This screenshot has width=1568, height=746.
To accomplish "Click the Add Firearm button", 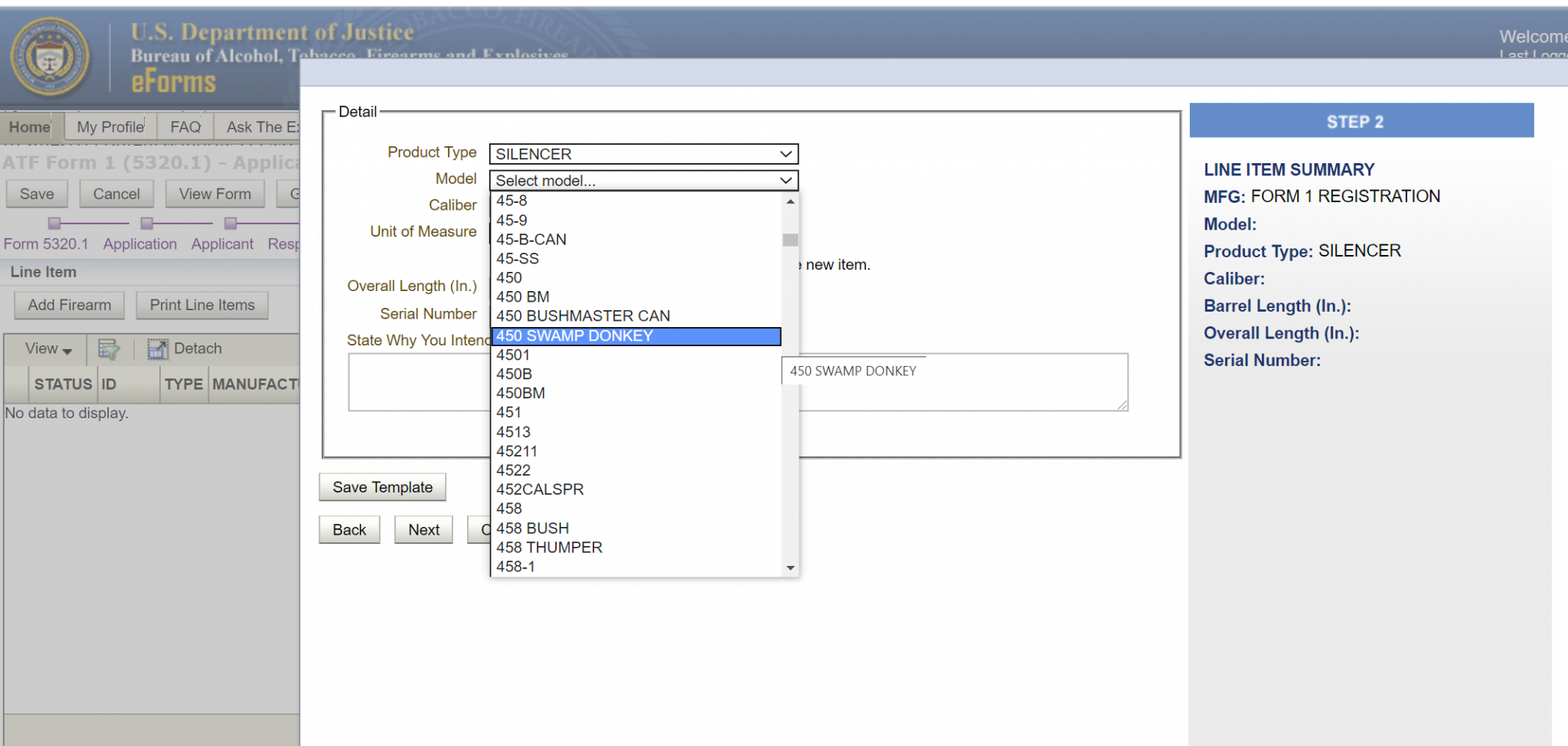I will (x=69, y=306).
